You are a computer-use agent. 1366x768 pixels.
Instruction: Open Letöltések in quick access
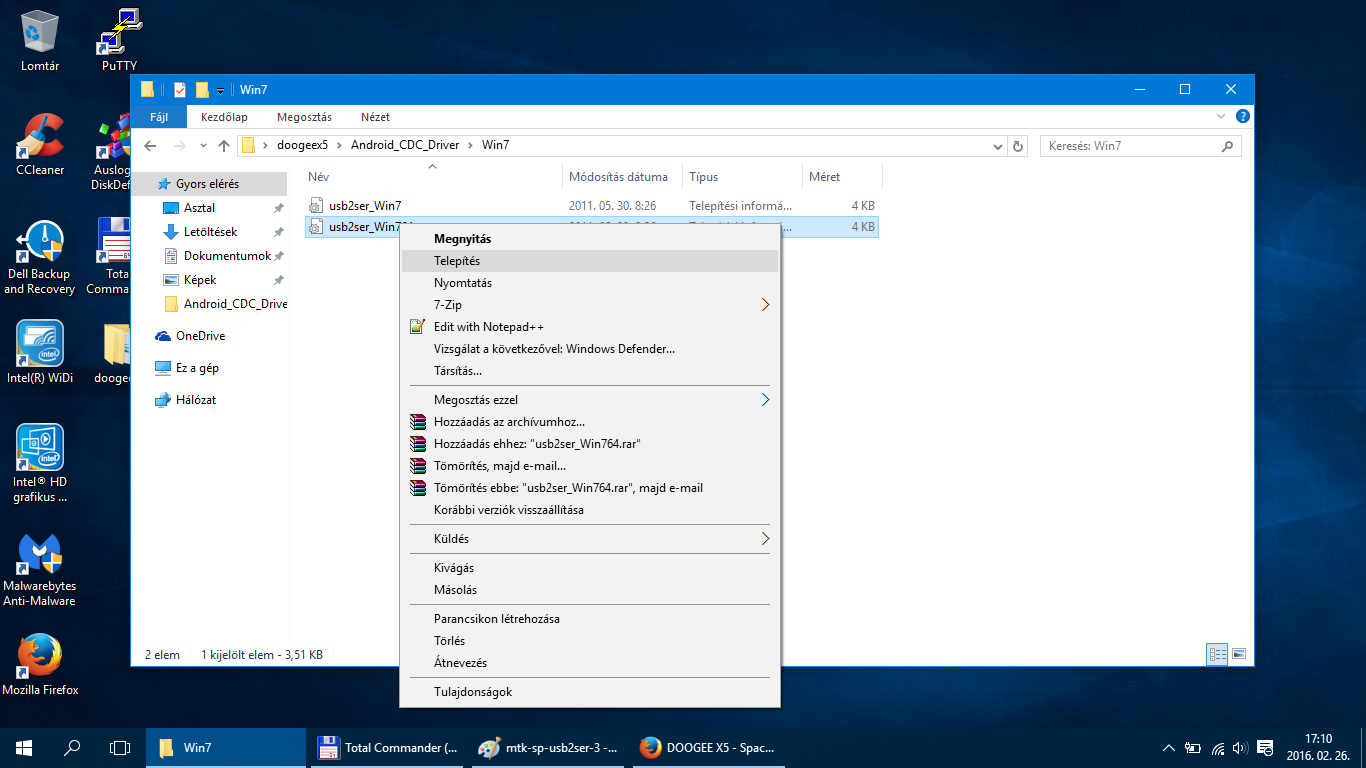point(210,232)
